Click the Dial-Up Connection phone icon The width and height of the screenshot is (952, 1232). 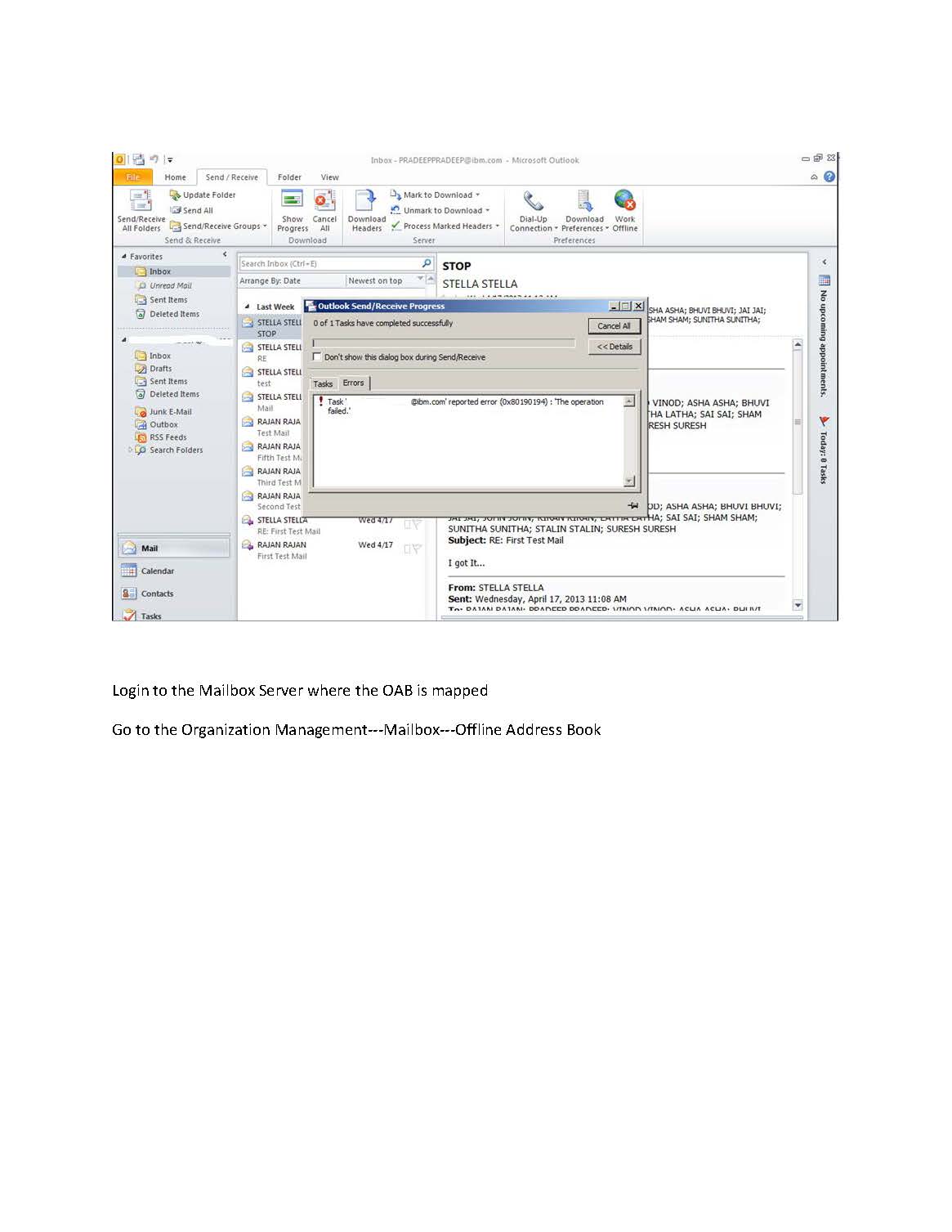point(534,200)
